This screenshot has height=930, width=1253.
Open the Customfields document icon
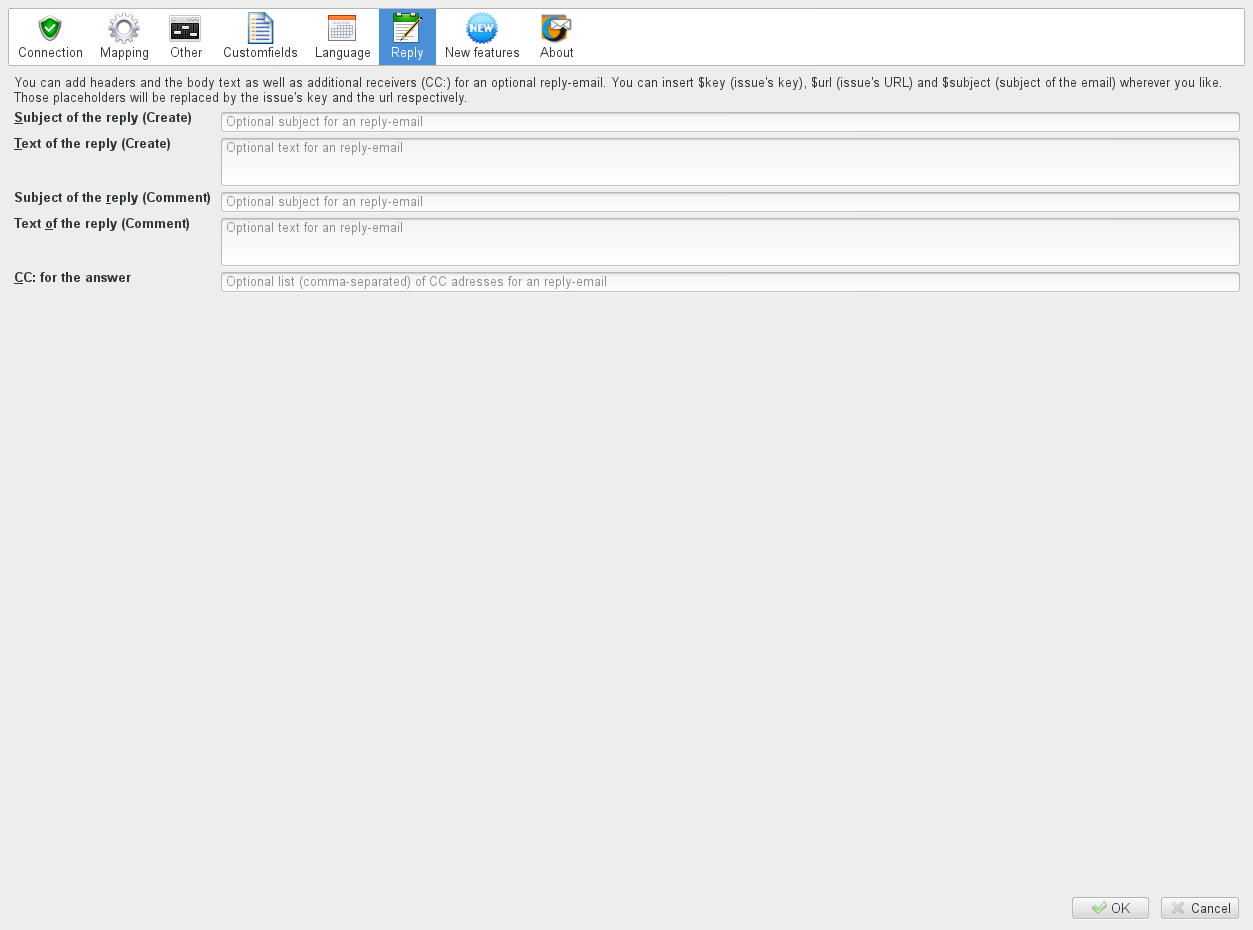[260, 28]
